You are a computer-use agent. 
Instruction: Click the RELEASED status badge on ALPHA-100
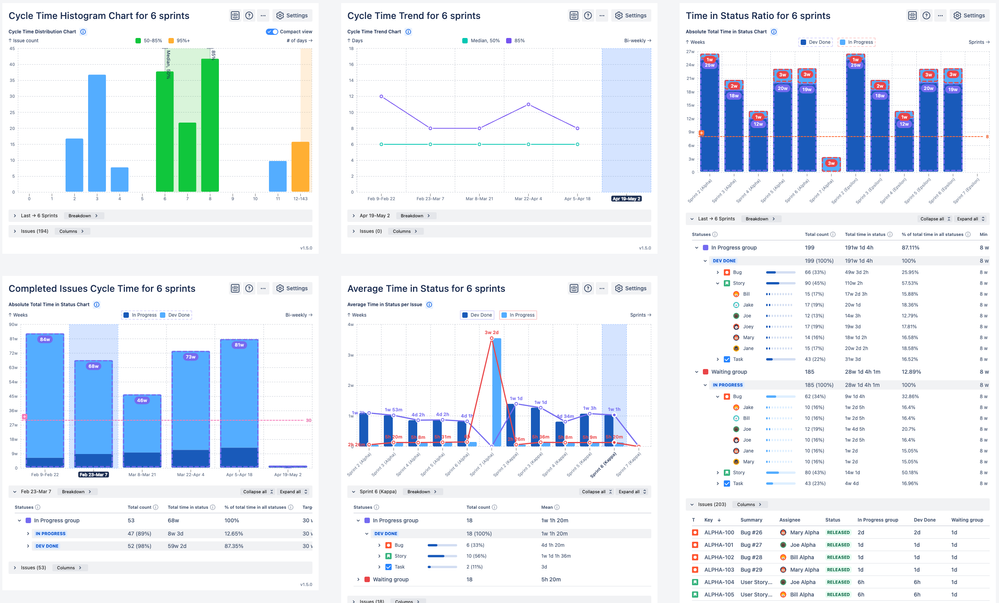838,532
